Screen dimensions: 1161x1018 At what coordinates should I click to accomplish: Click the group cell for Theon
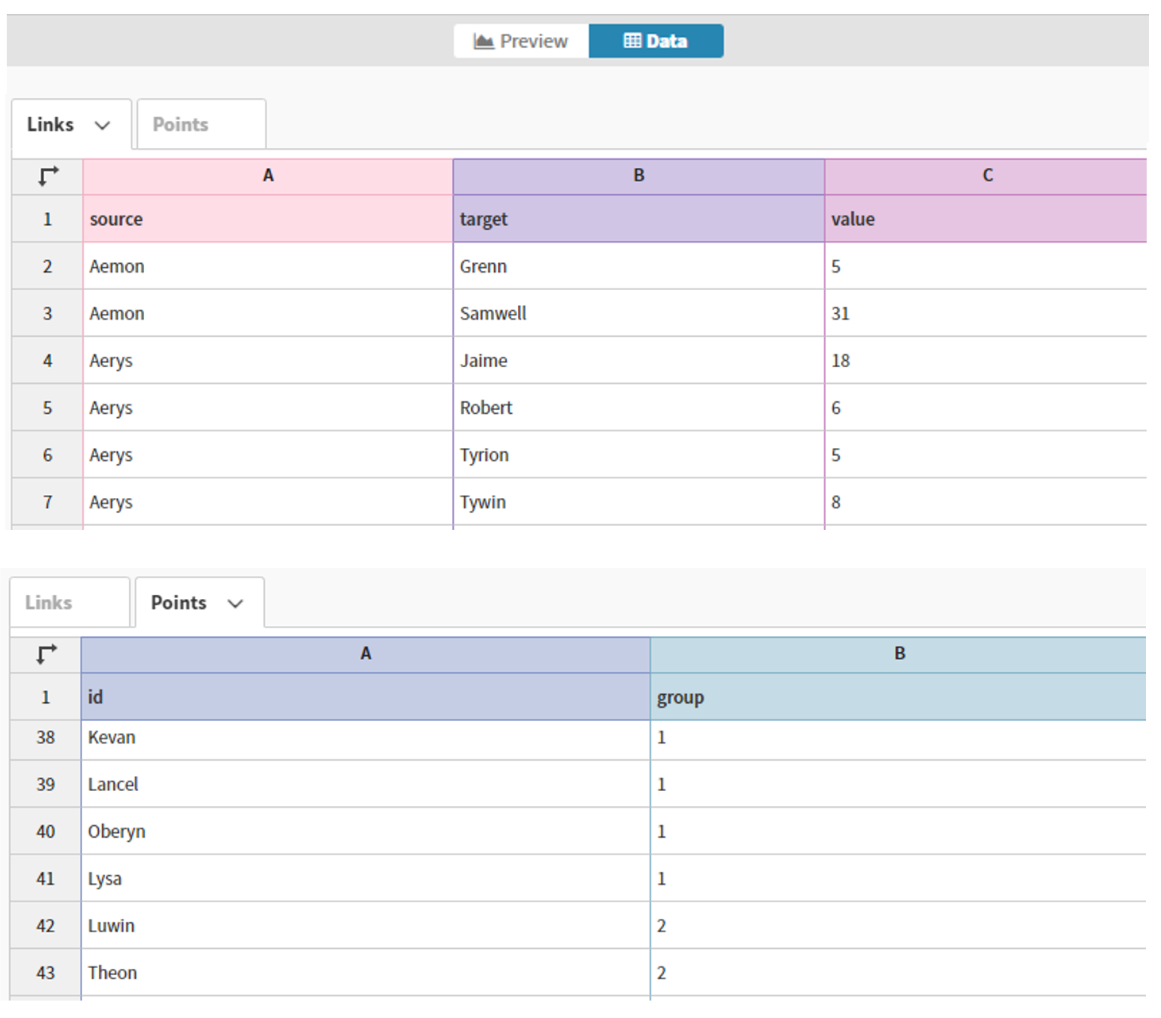898,973
